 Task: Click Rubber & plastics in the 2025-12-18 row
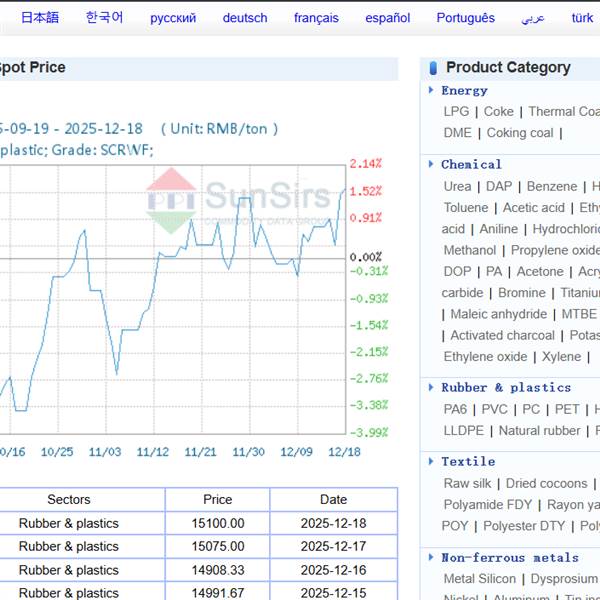tap(68, 524)
